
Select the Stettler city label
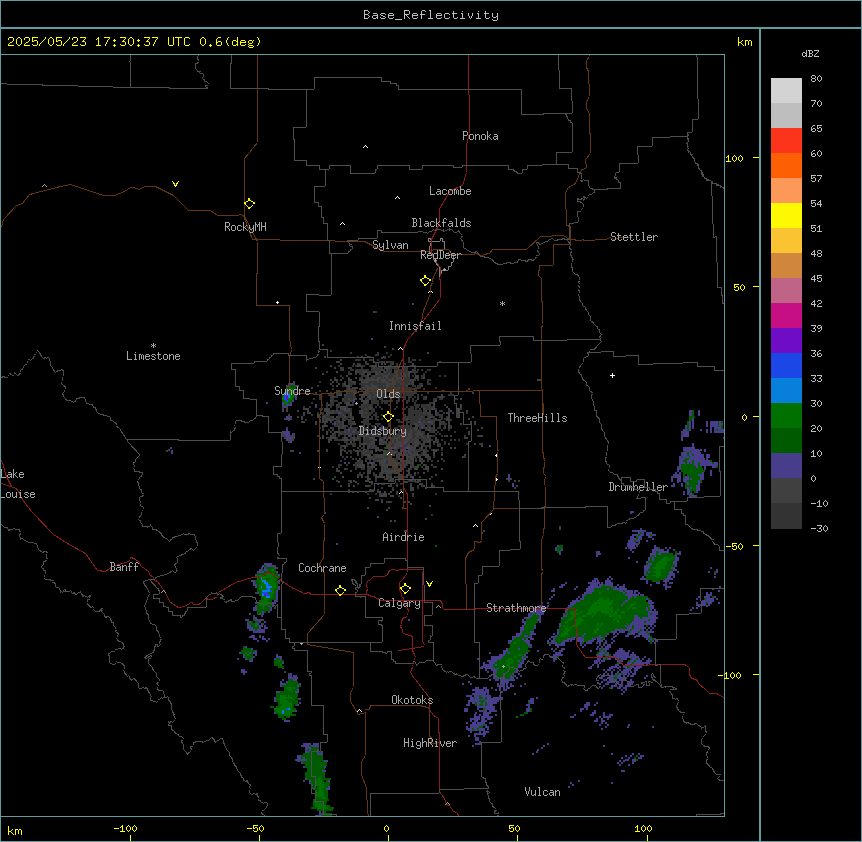click(x=634, y=237)
